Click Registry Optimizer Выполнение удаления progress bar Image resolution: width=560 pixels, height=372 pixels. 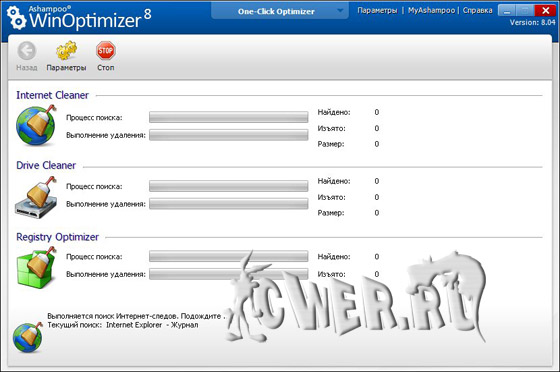229,274
